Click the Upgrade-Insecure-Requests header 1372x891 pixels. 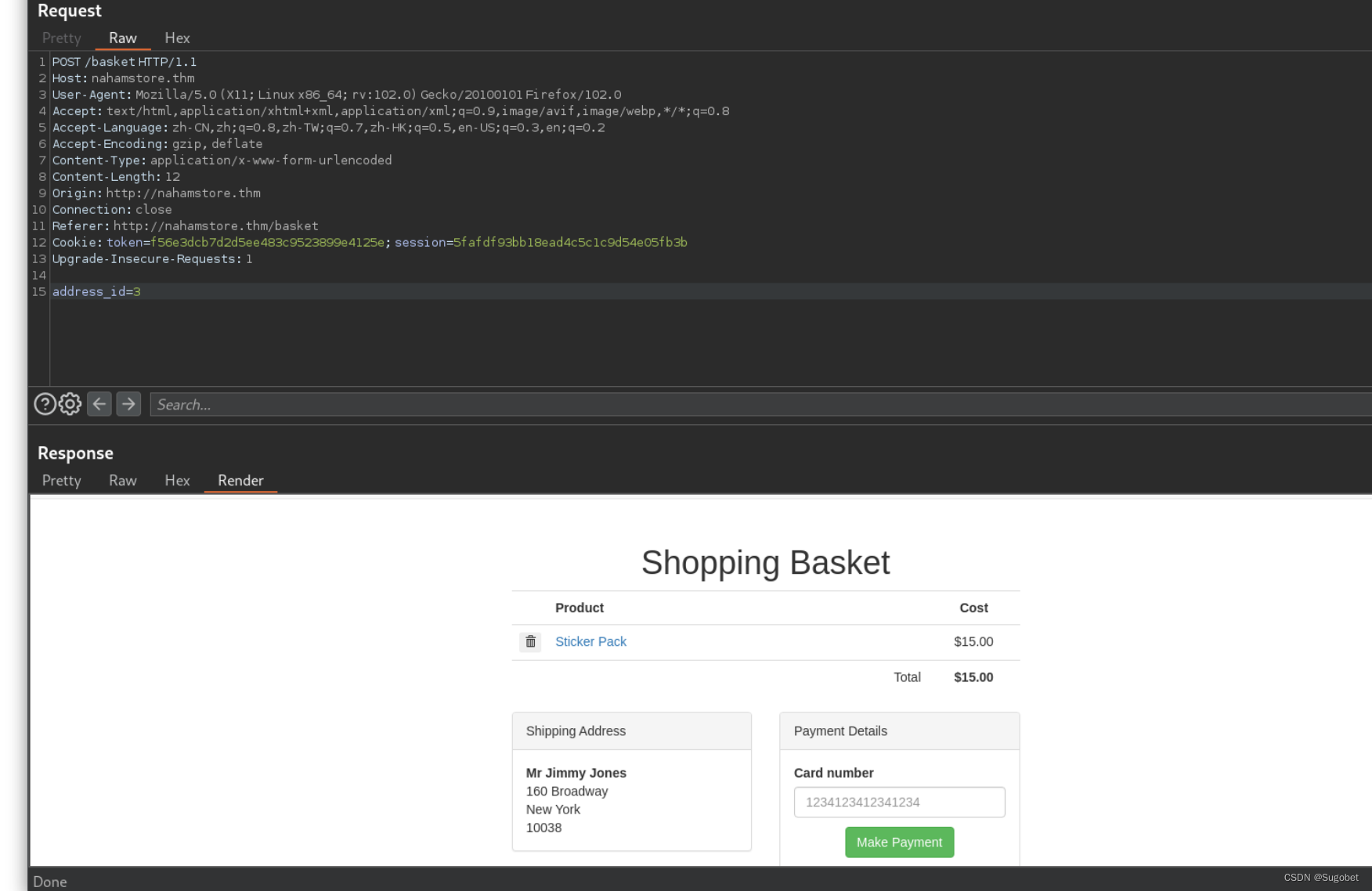153,259
